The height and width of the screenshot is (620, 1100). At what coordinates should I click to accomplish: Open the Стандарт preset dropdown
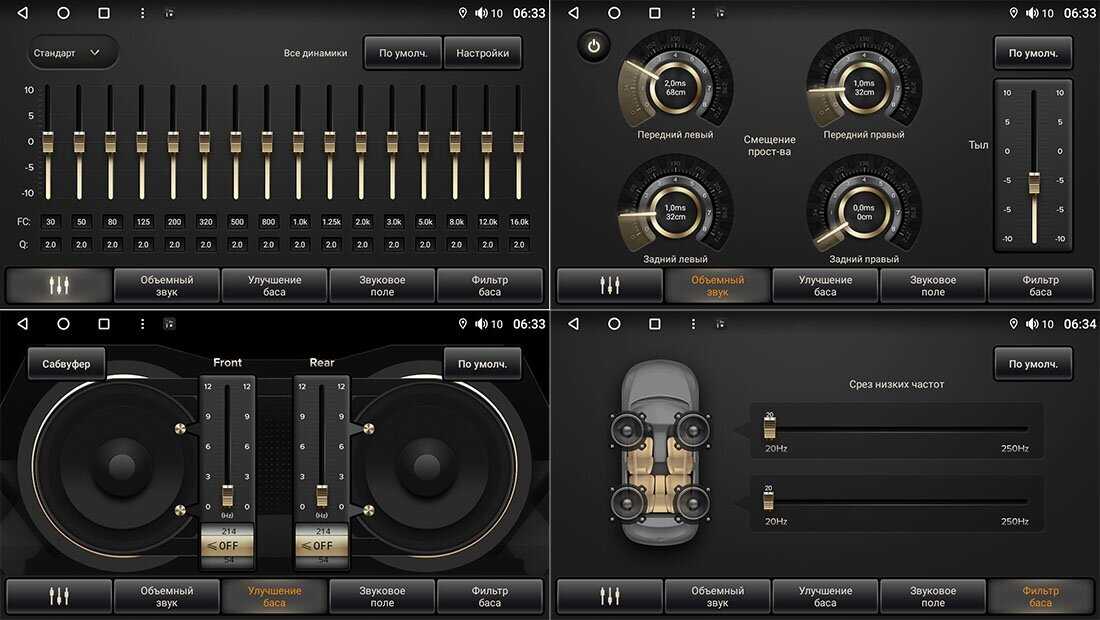coord(72,53)
